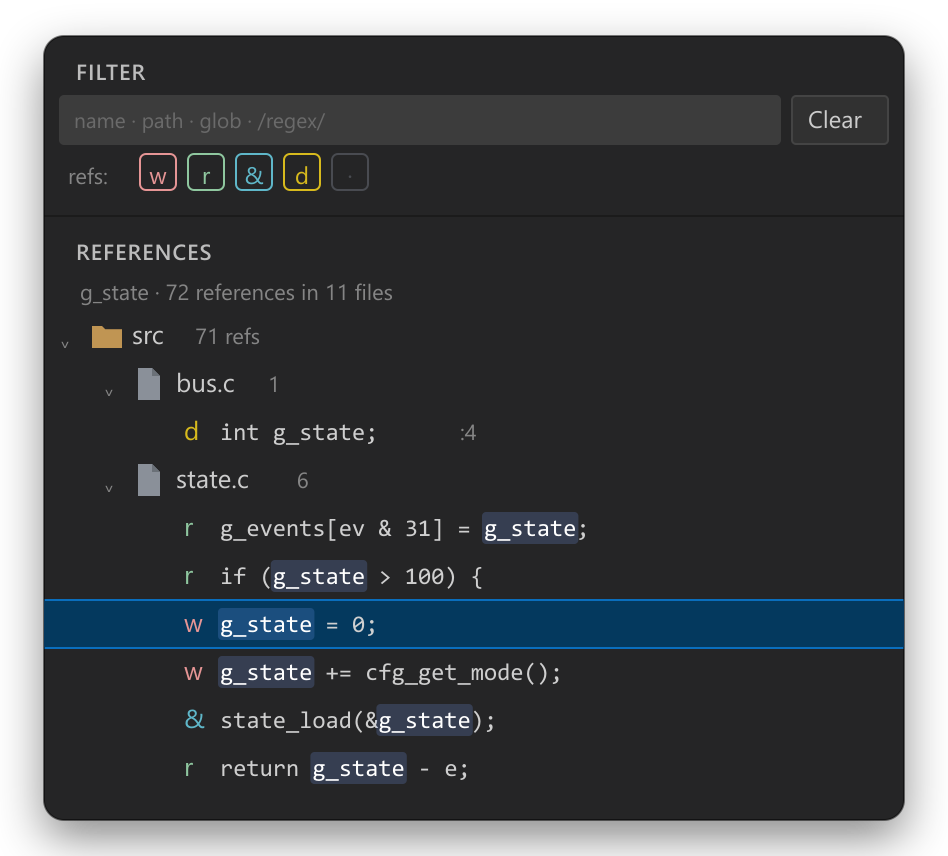Open the 'return g_state - e;' reference
The width and height of the screenshot is (948, 856).
click(474, 768)
